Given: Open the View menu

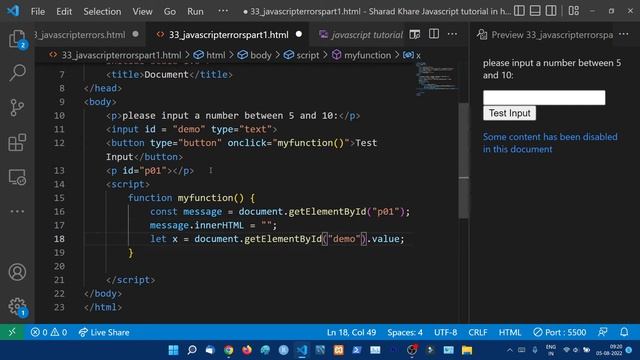Looking at the screenshot, I should pos(142,11).
